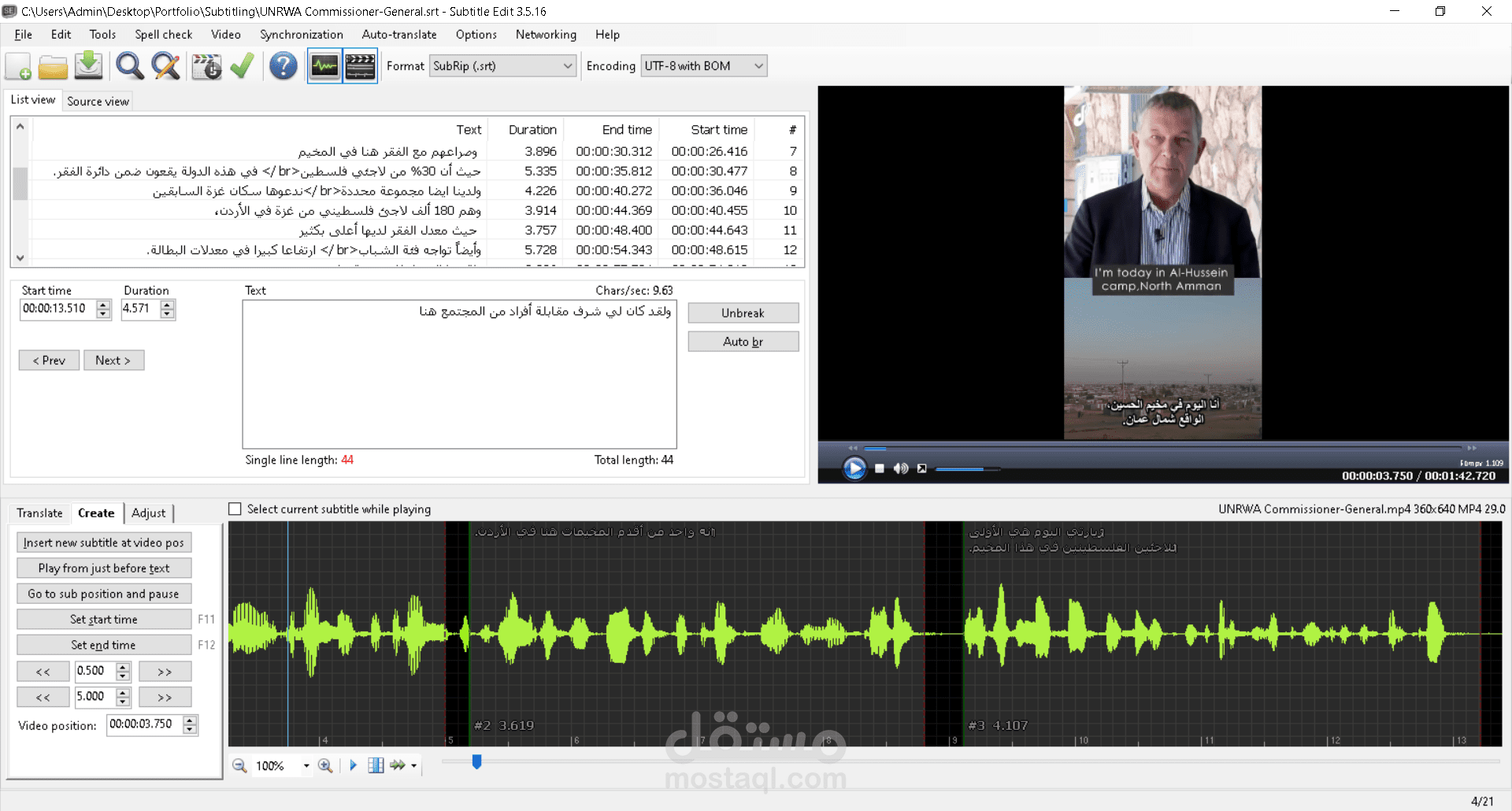Increase Start time with up spinner
Screen dimensions: 1512x811
click(x=104, y=305)
